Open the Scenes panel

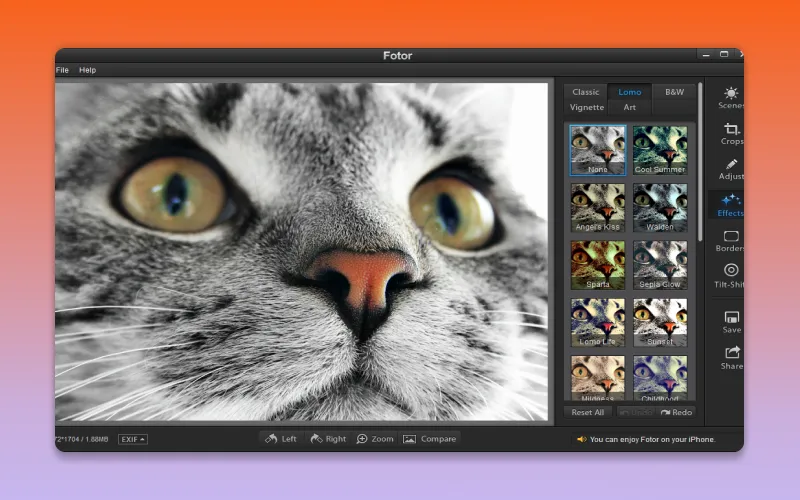(x=731, y=97)
